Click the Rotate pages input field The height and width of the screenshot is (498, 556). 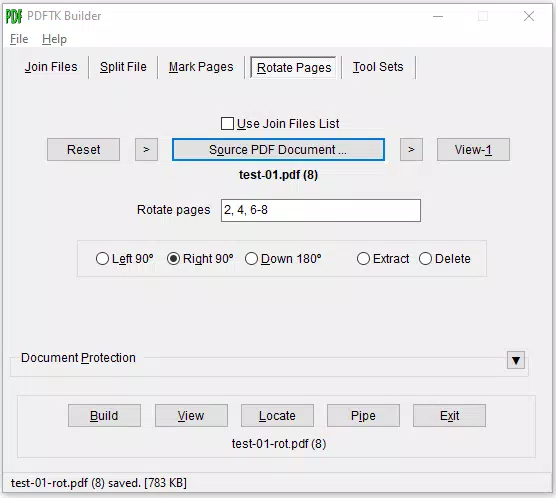(x=321, y=210)
